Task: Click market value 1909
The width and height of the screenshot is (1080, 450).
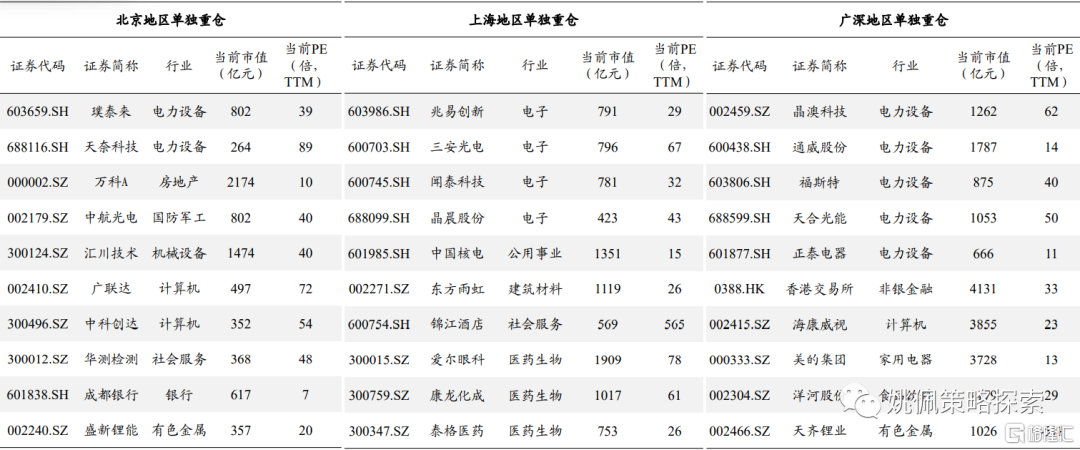Action: pos(608,360)
